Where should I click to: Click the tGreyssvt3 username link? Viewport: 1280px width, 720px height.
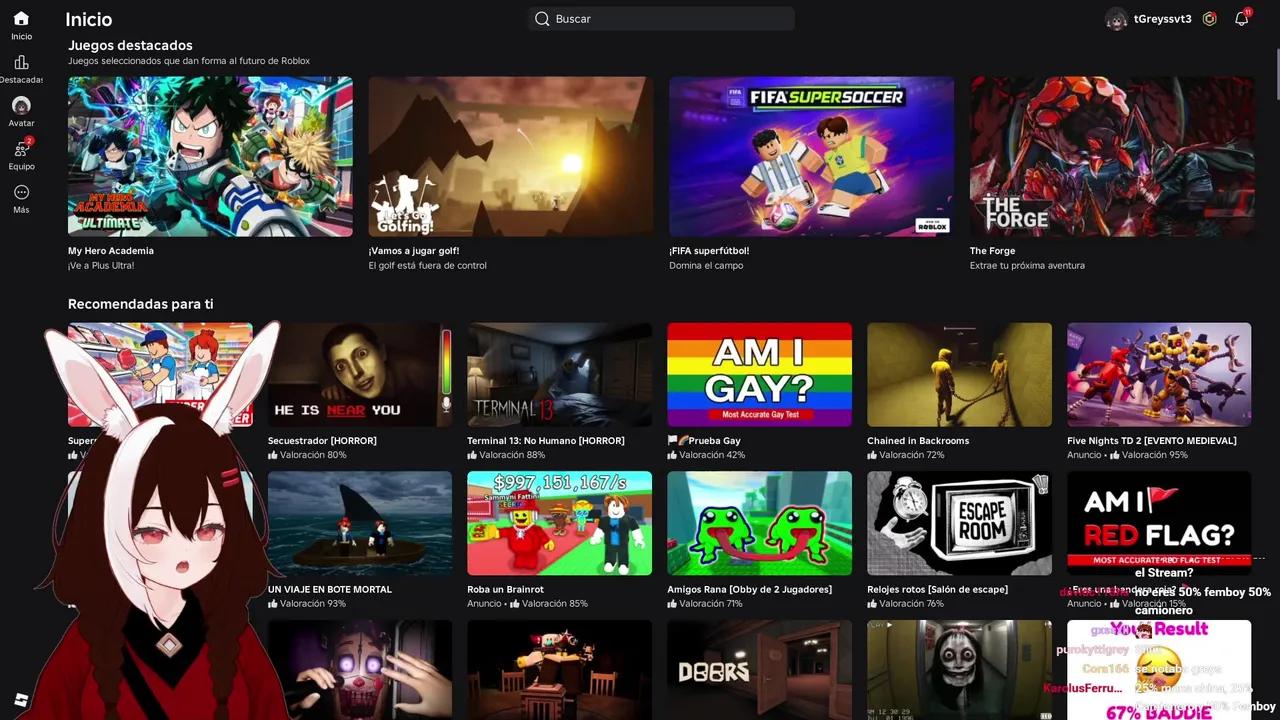click(1162, 19)
